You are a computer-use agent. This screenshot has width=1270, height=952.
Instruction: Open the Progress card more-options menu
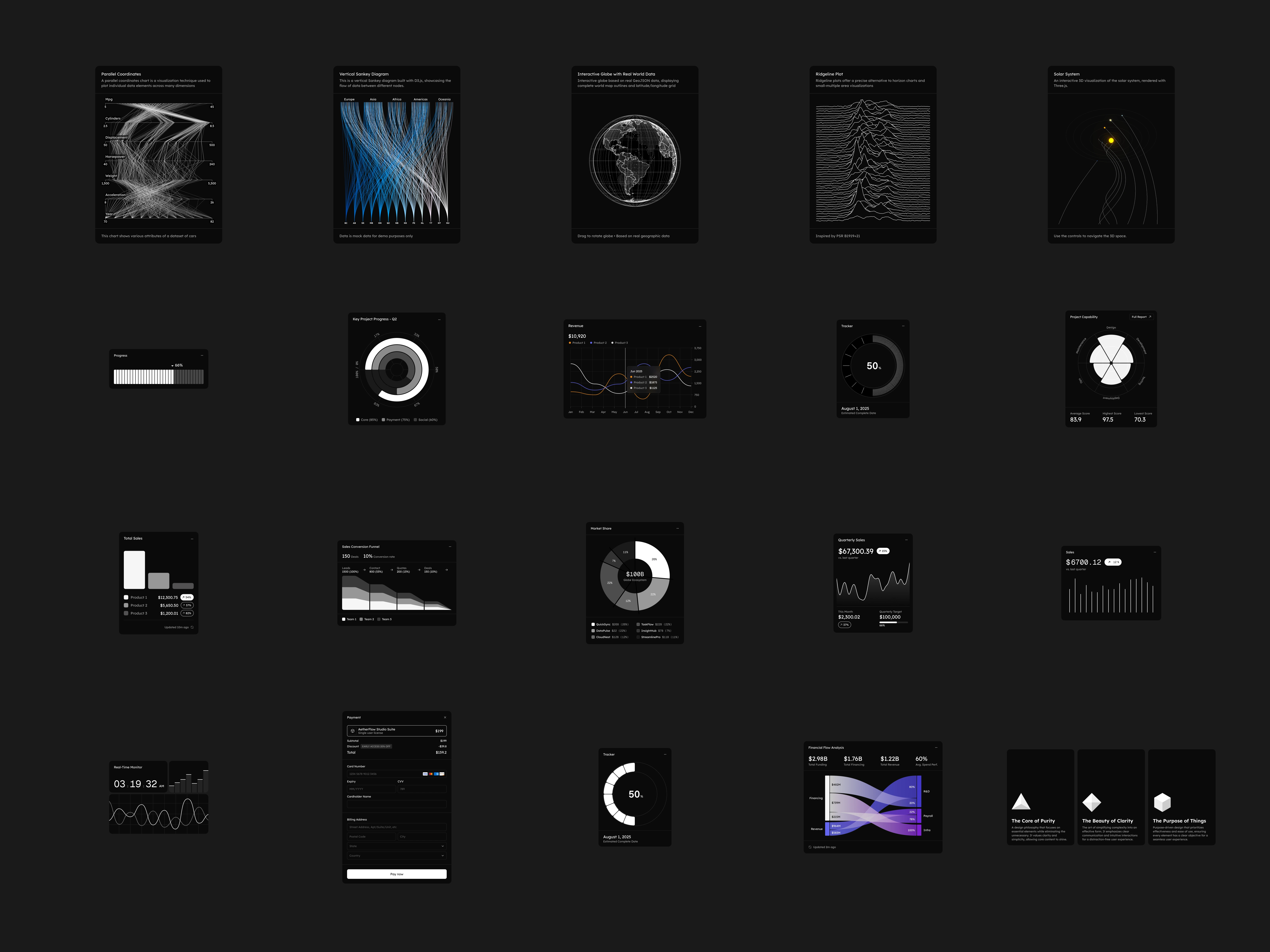click(x=202, y=356)
